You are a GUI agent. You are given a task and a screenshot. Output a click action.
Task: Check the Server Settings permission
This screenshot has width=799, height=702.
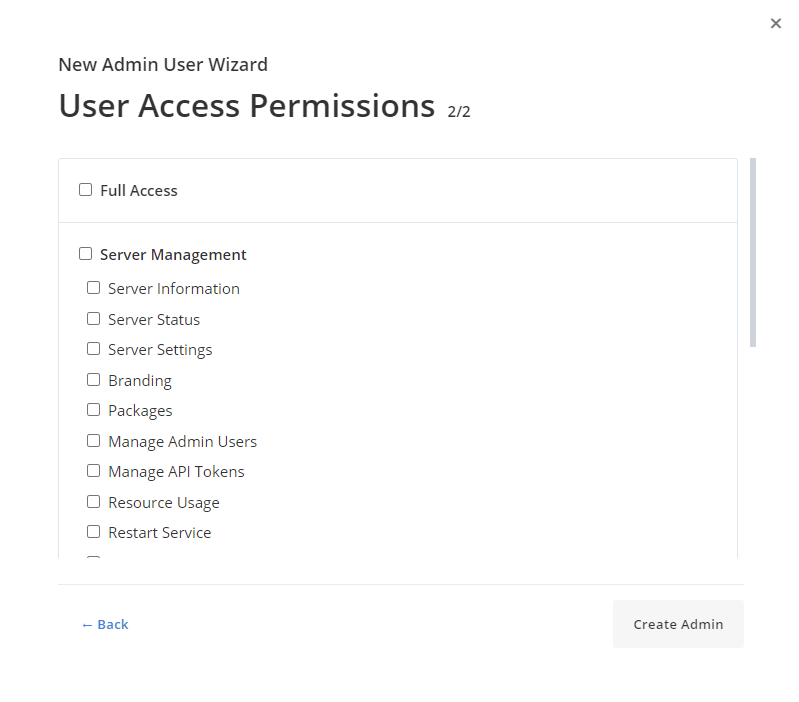(x=94, y=349)
